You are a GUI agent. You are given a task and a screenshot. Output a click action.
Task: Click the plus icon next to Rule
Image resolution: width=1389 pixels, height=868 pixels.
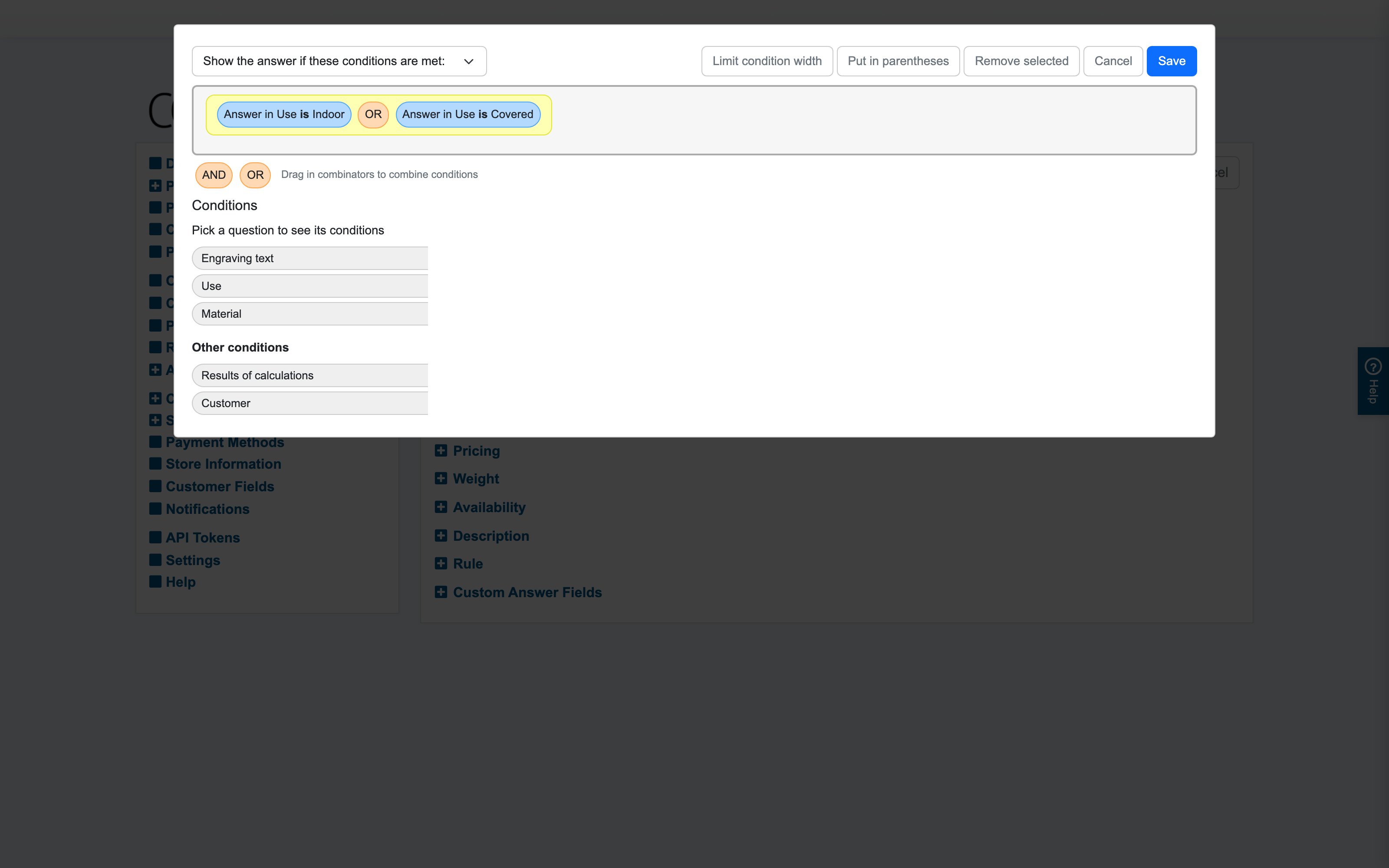tap(441, 563)
